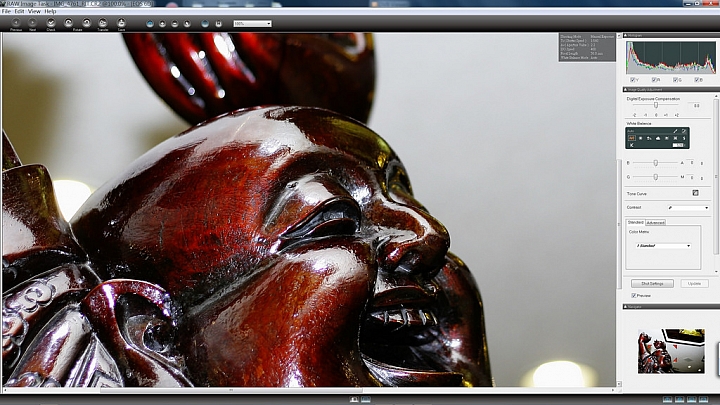
Task: Open the Contrast dropdown
Action: (689, 208)
